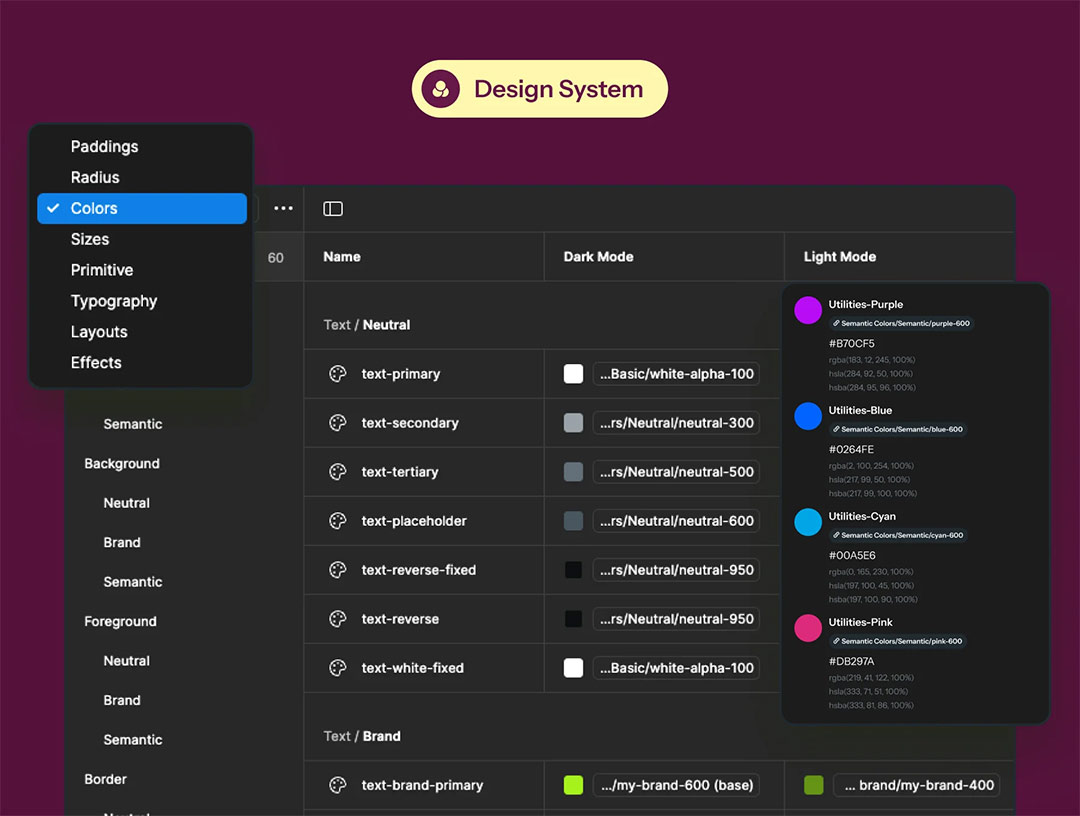
Task: Pick Effects from the collection list
Action: coord(96,363)
